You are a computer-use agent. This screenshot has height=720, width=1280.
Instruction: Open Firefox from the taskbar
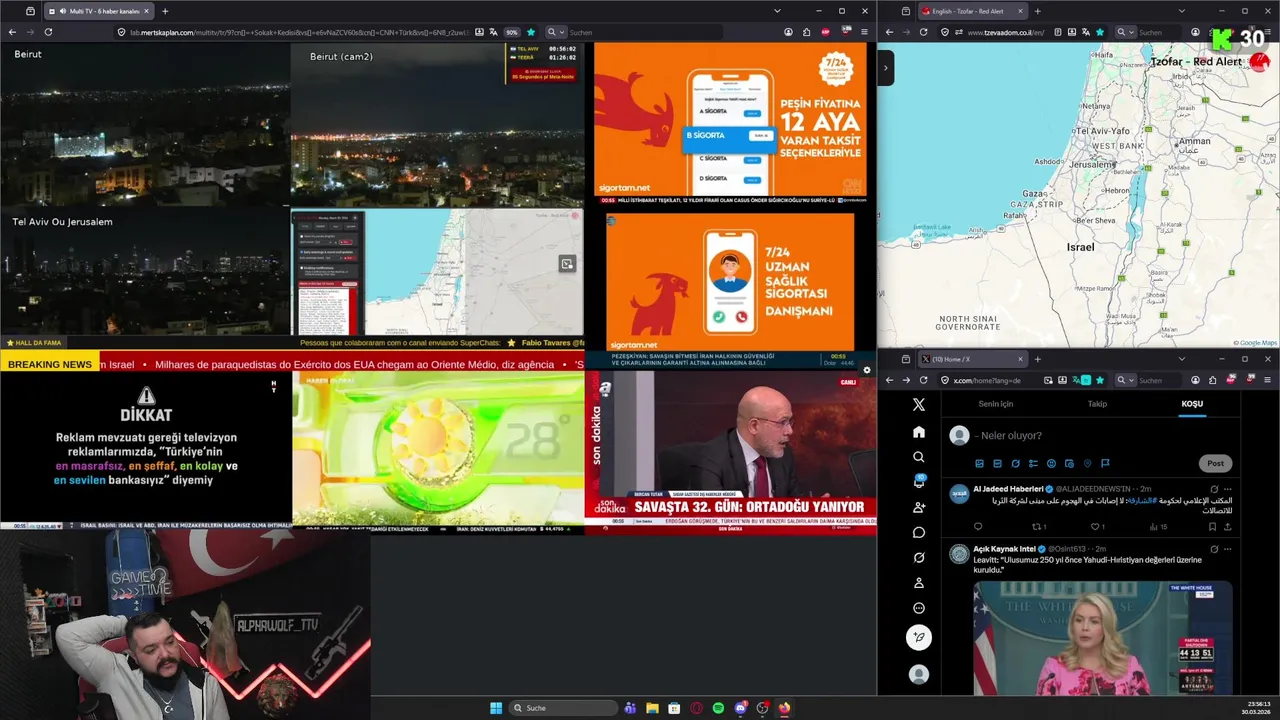click(x=784, y=708)
